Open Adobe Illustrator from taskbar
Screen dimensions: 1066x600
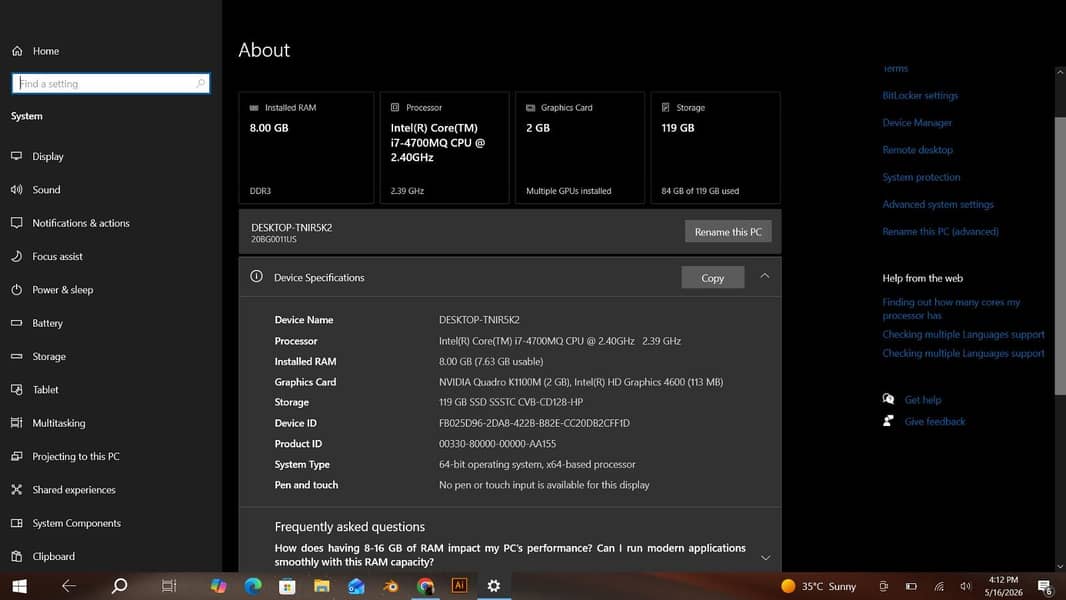coord(460,586)
